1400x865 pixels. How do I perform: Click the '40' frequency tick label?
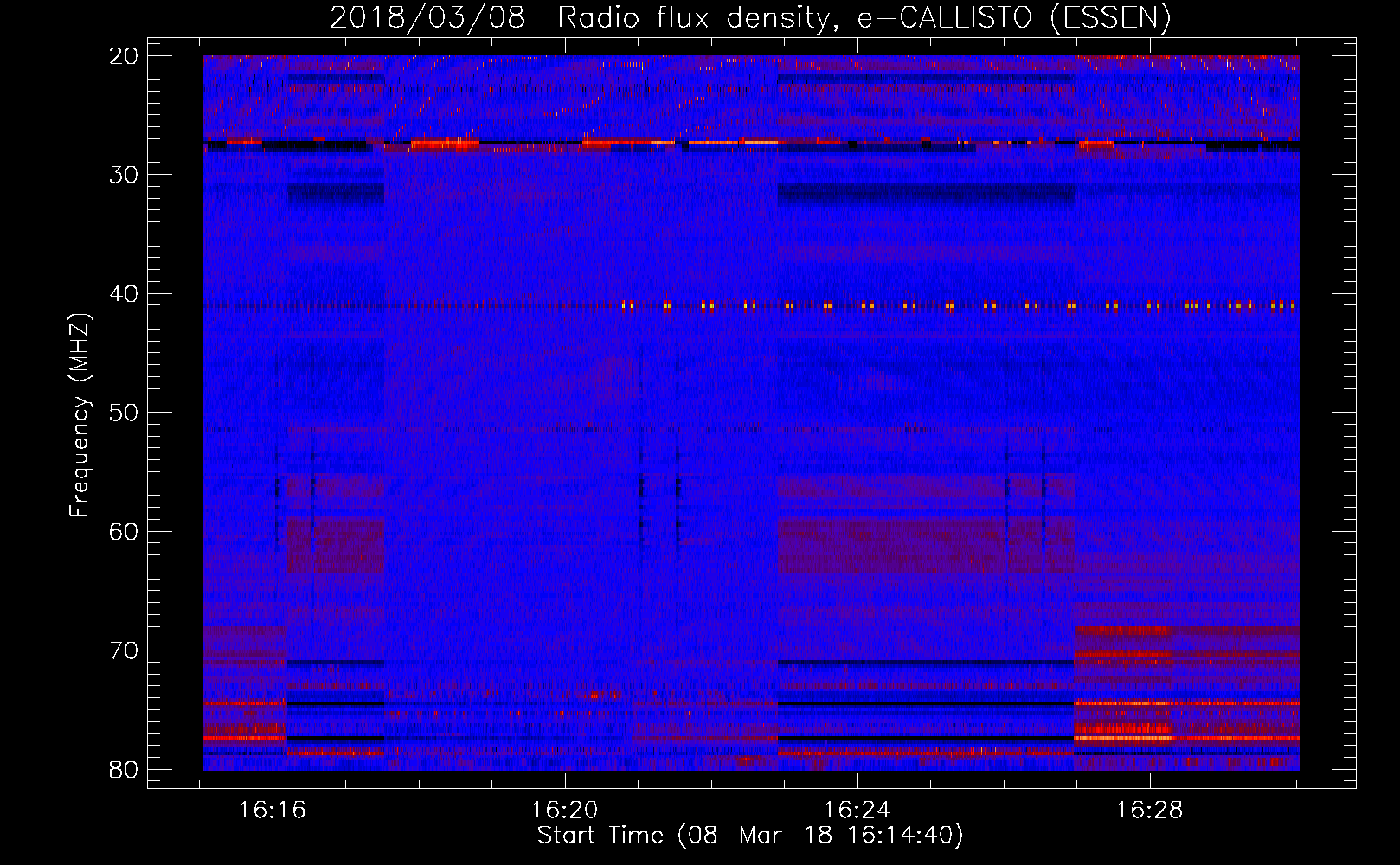125,294
